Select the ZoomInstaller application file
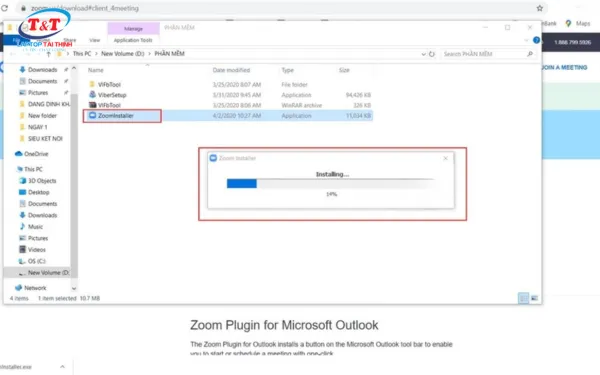This screenshot has height=375, width=600. (229, 116)
